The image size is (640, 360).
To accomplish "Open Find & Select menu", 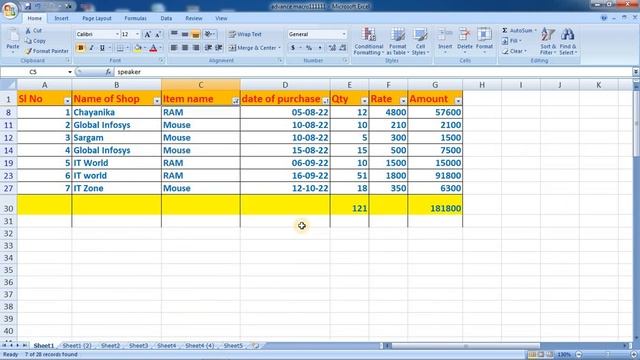I will click(x=568, y=41).
